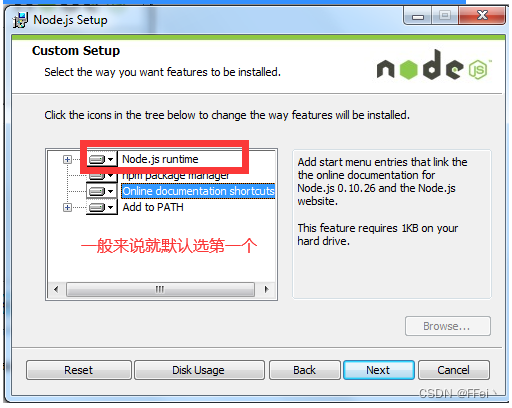The height and width of the screenshot is (408, 512).
Task: Click the Node.js Setup installer title icon
Action: [20, 20]
